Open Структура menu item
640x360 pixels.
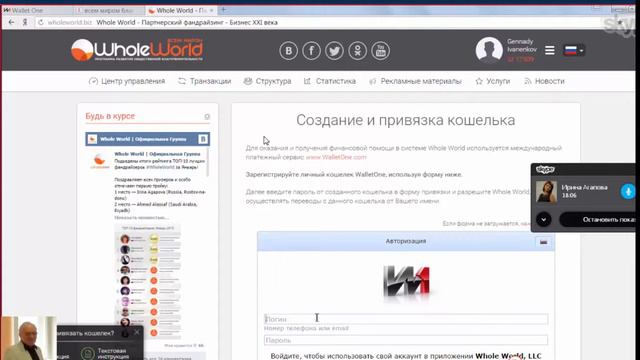point(267,81)
